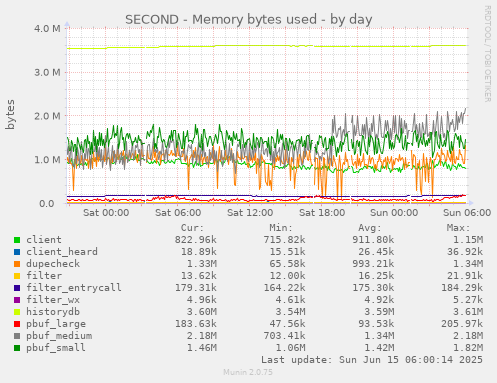Click the client legend color swatch
Screen dimensions: 497x383
[x=17, y=240]
